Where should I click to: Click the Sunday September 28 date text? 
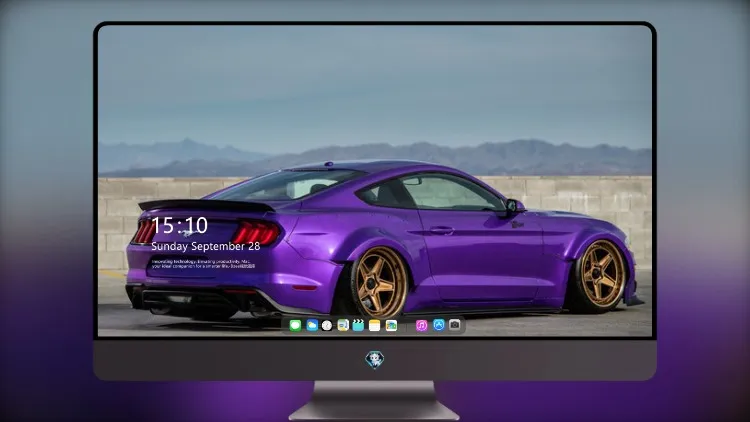click(206, 246)
